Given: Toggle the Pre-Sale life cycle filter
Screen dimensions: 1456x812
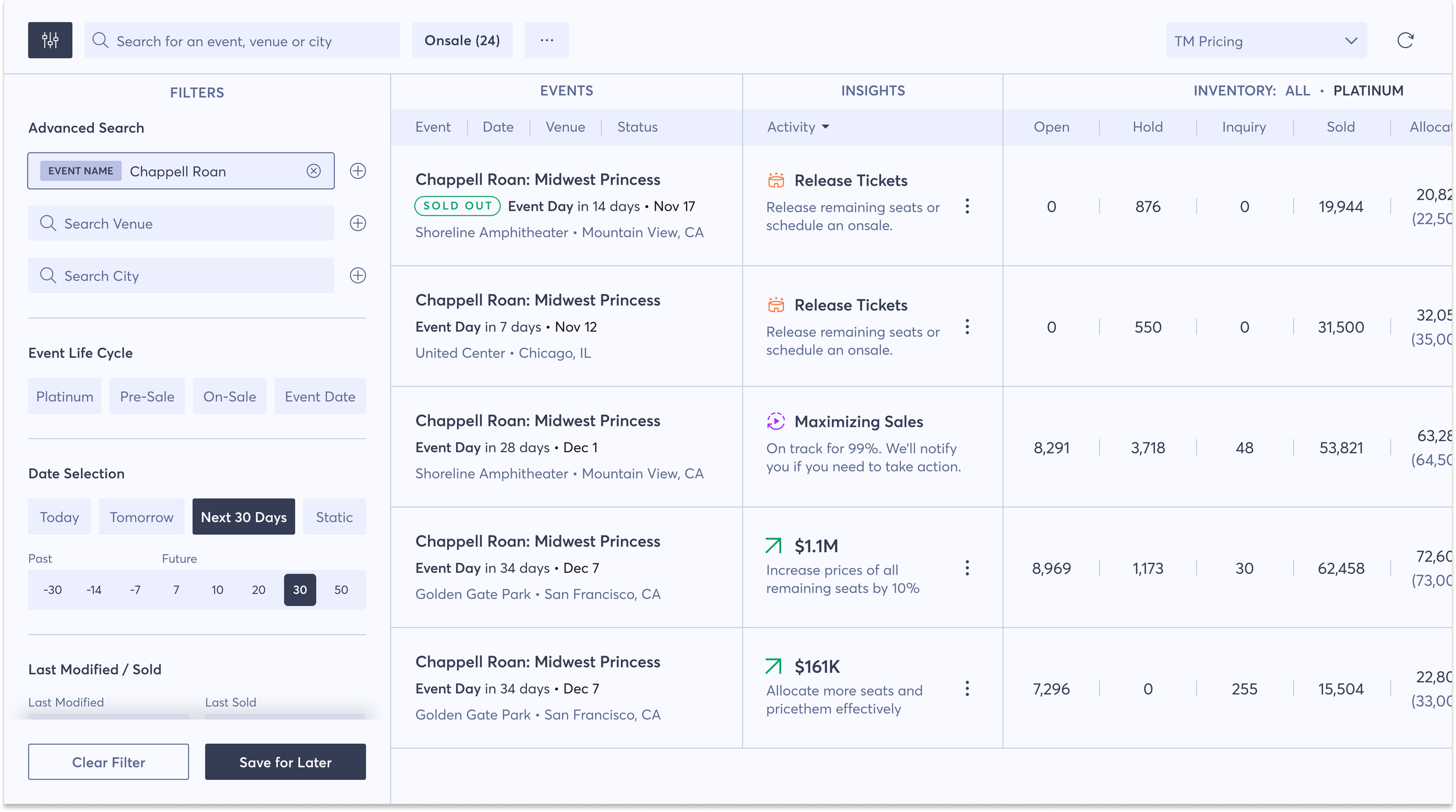Looking at the screenshot, I should click(x=147, y=396).
